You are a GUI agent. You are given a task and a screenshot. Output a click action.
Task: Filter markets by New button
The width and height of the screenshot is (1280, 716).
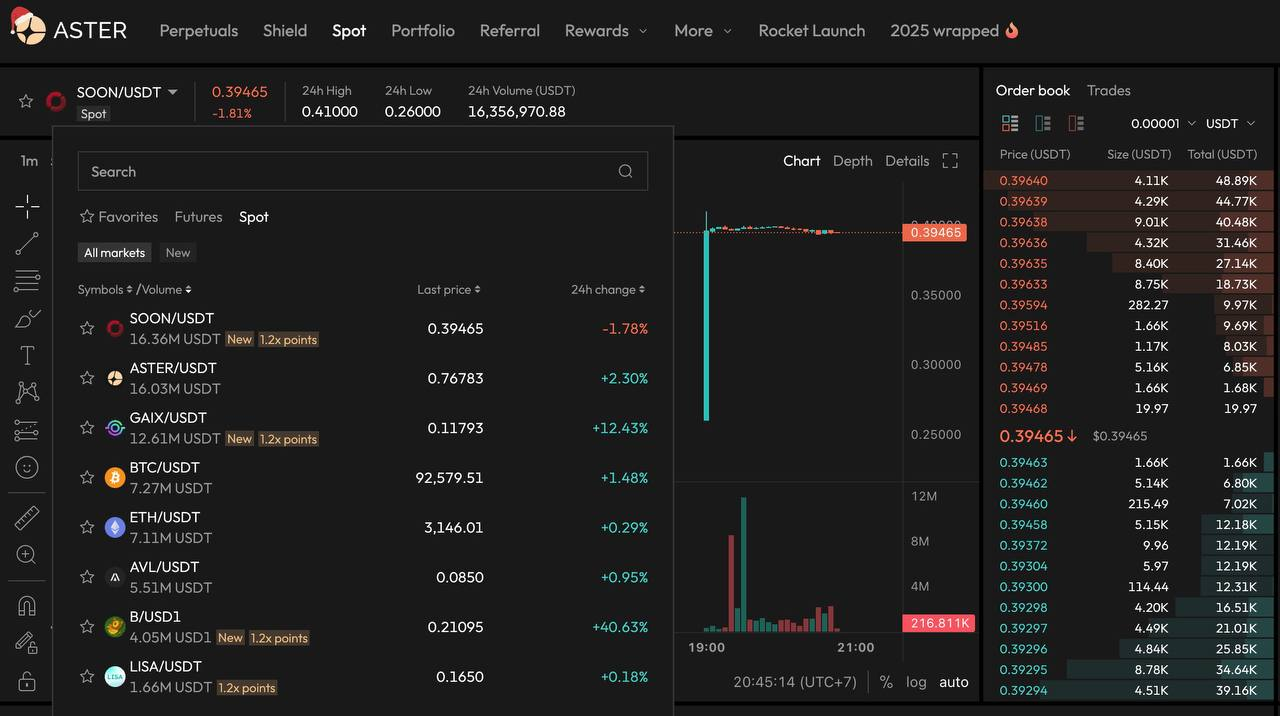point(178,253)
